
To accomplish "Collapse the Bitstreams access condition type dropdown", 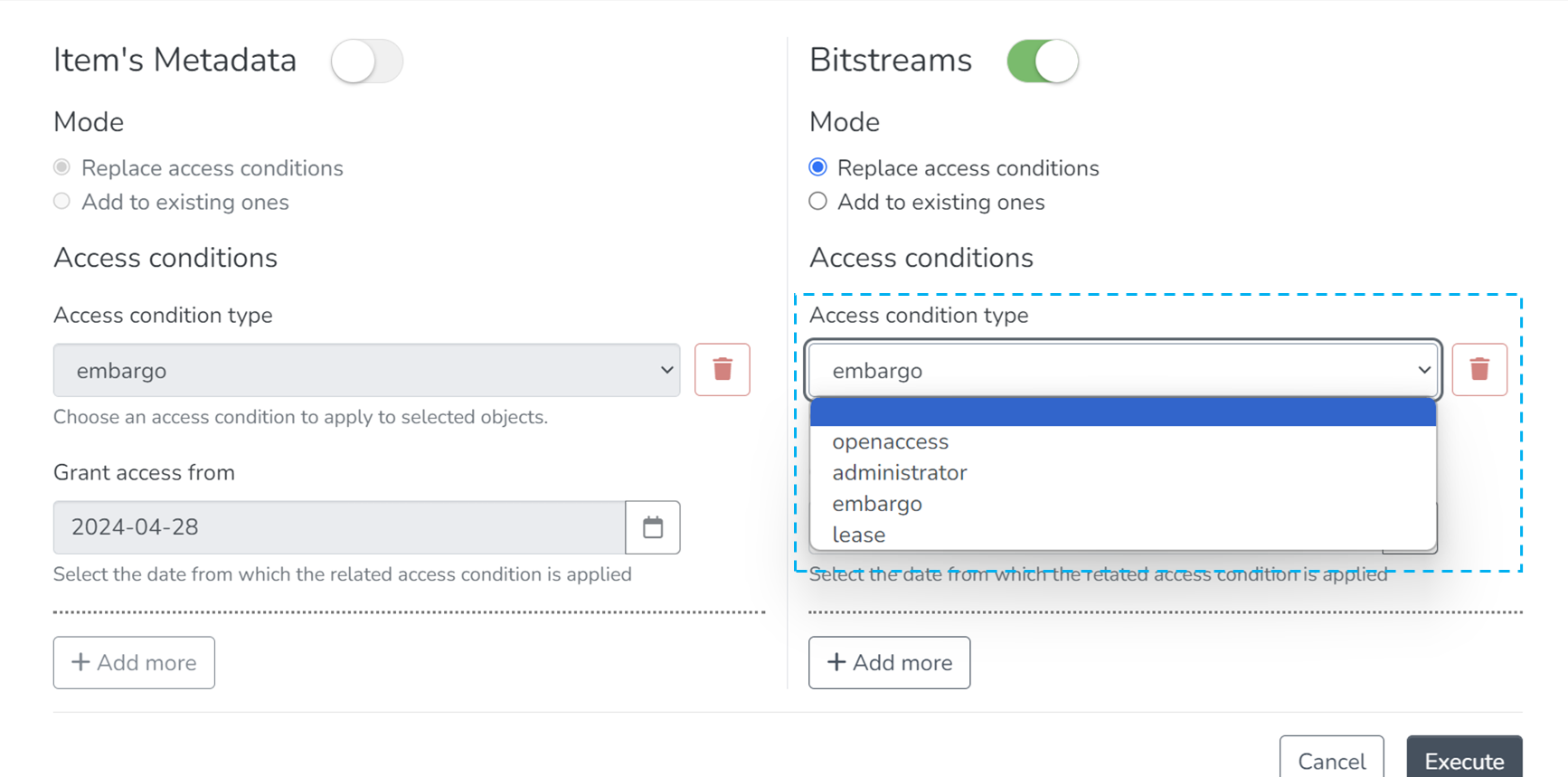I will click(1122, 370).
